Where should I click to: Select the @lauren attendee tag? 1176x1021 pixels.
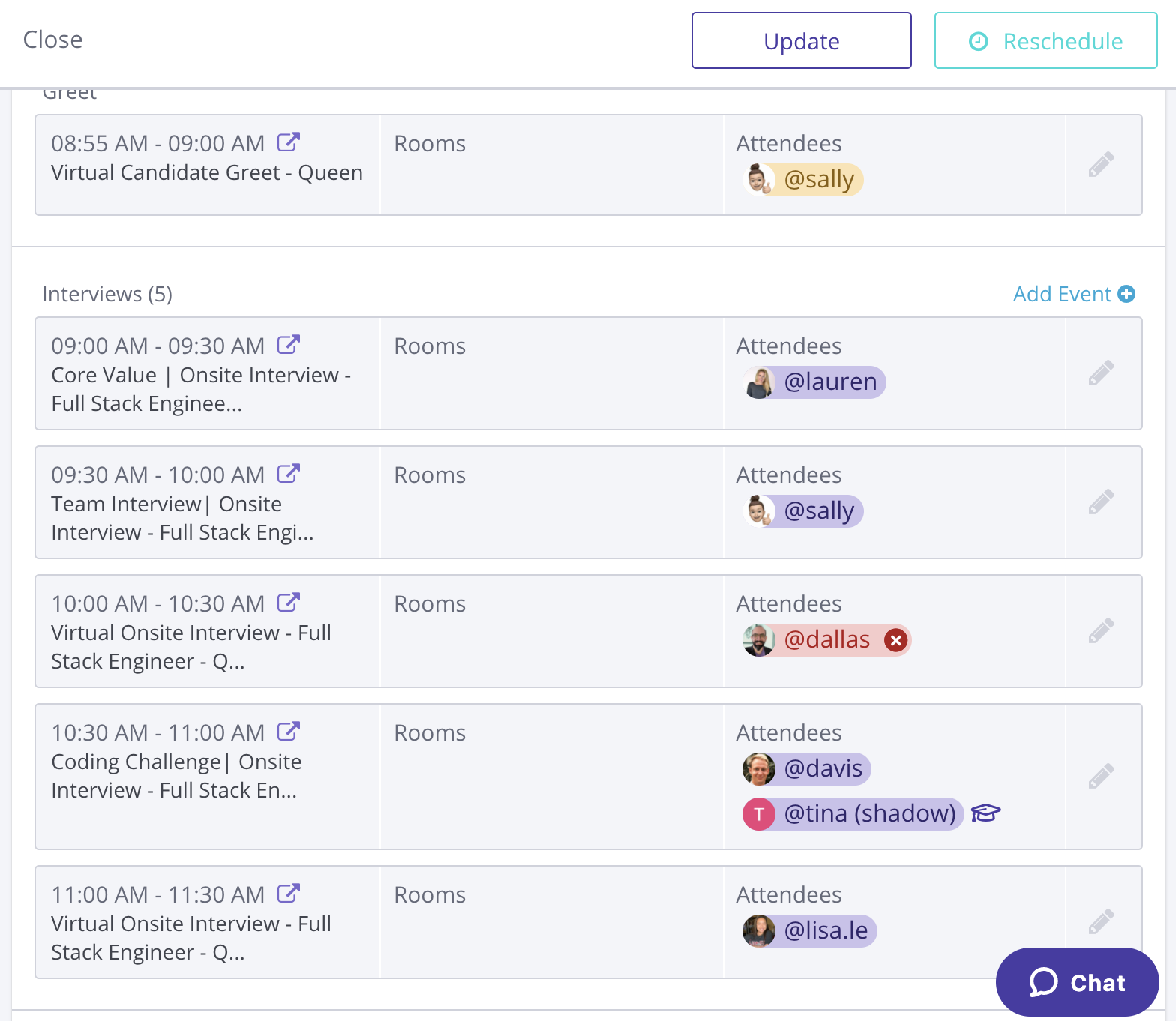[x=815, y=382]
